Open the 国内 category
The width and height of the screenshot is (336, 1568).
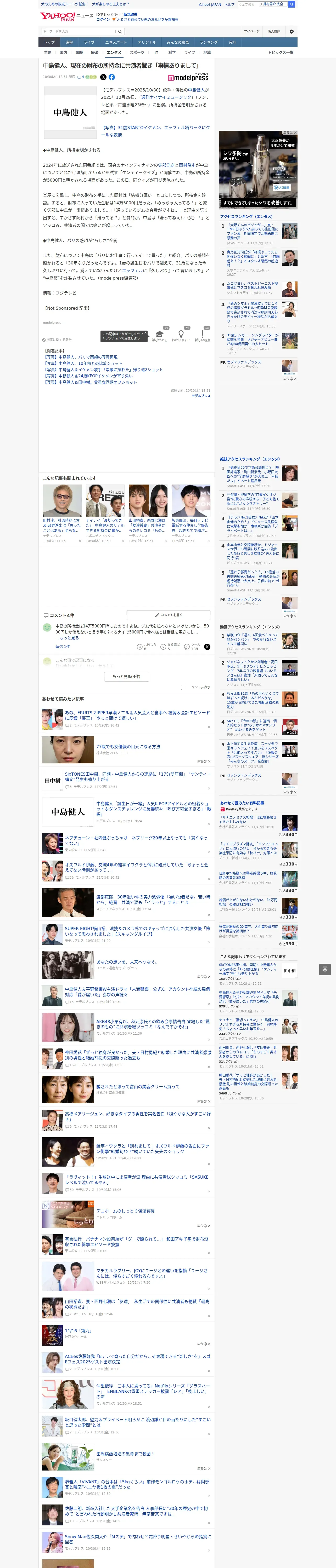[x=63, y=52]
